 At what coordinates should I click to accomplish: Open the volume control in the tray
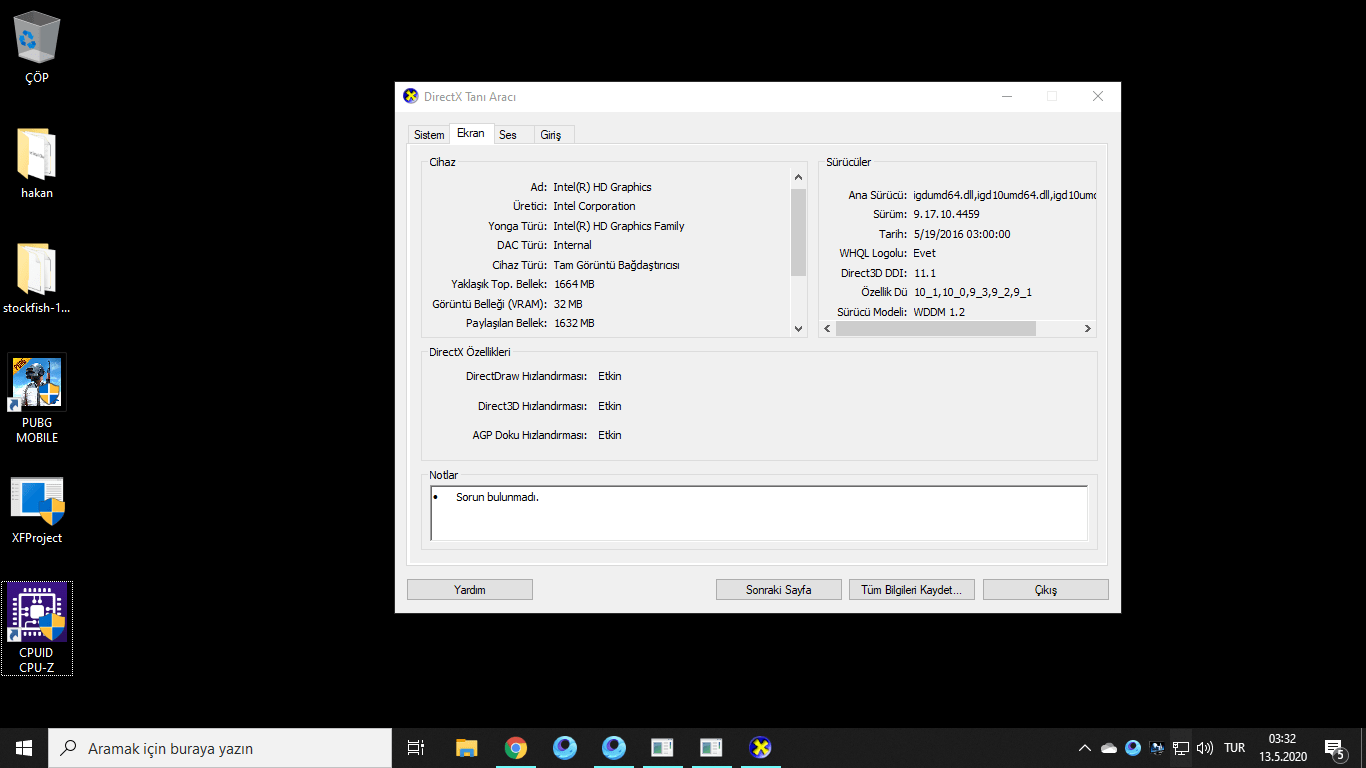1205,748
